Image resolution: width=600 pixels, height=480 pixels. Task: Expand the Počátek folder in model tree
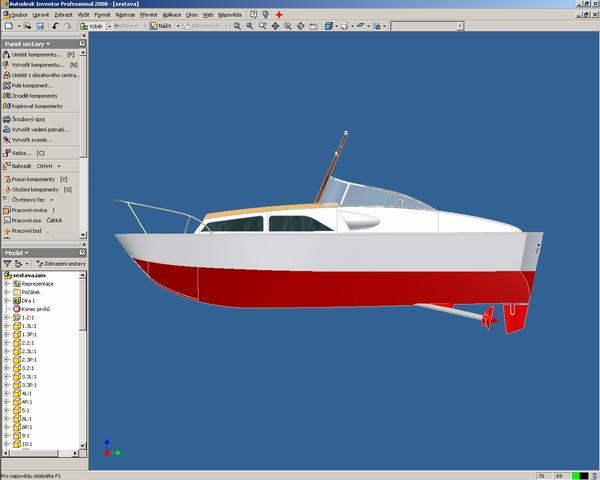click(6, 292)
